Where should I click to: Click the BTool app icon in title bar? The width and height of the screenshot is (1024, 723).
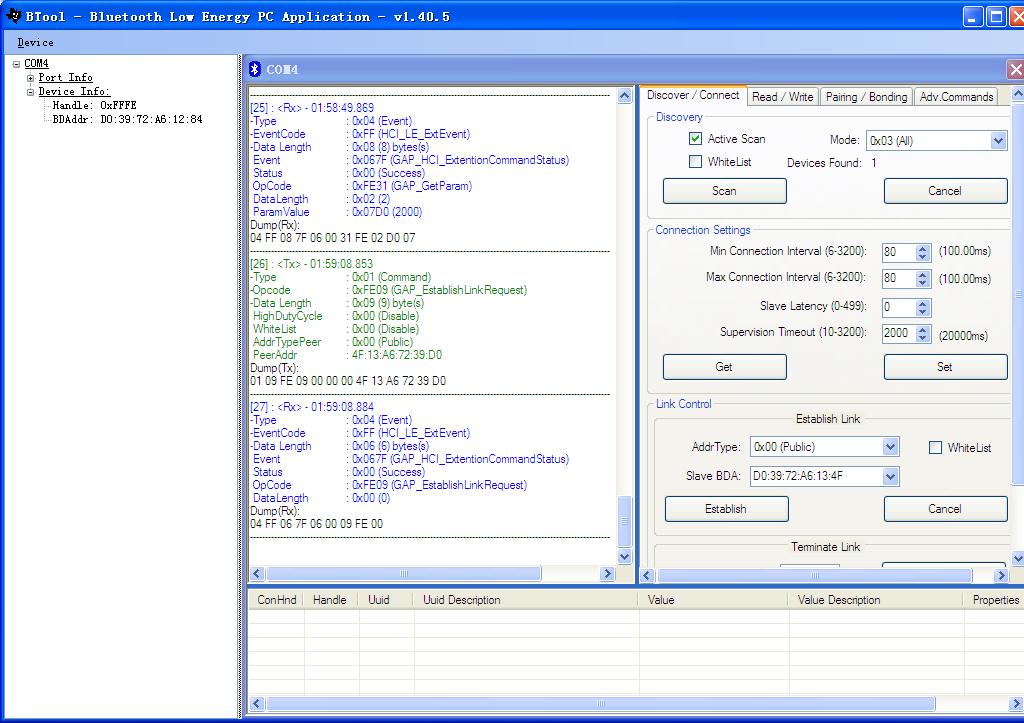pos(13,16)
